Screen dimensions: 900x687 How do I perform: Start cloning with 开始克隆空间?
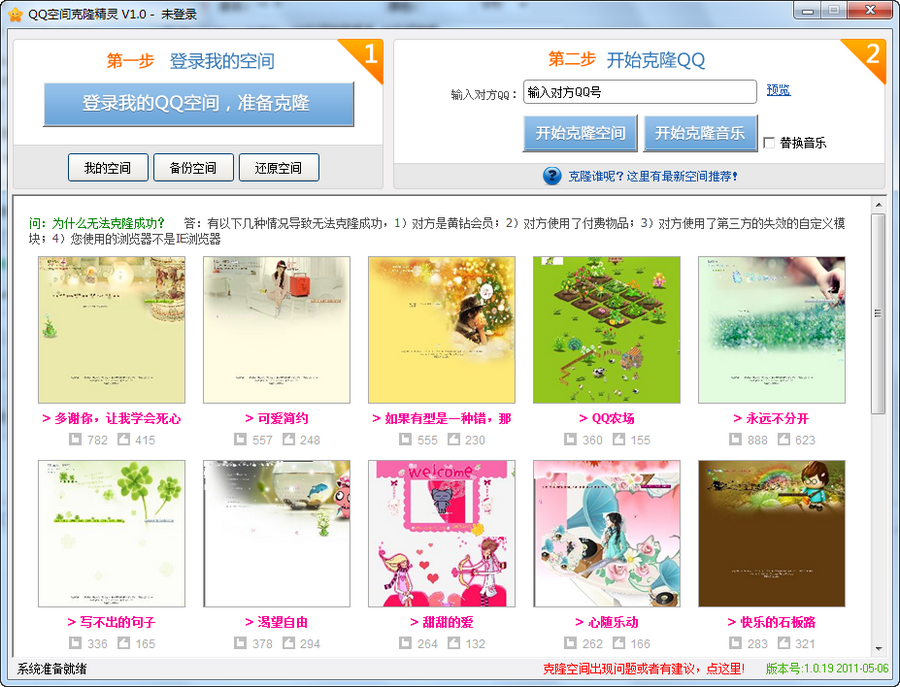580,133
